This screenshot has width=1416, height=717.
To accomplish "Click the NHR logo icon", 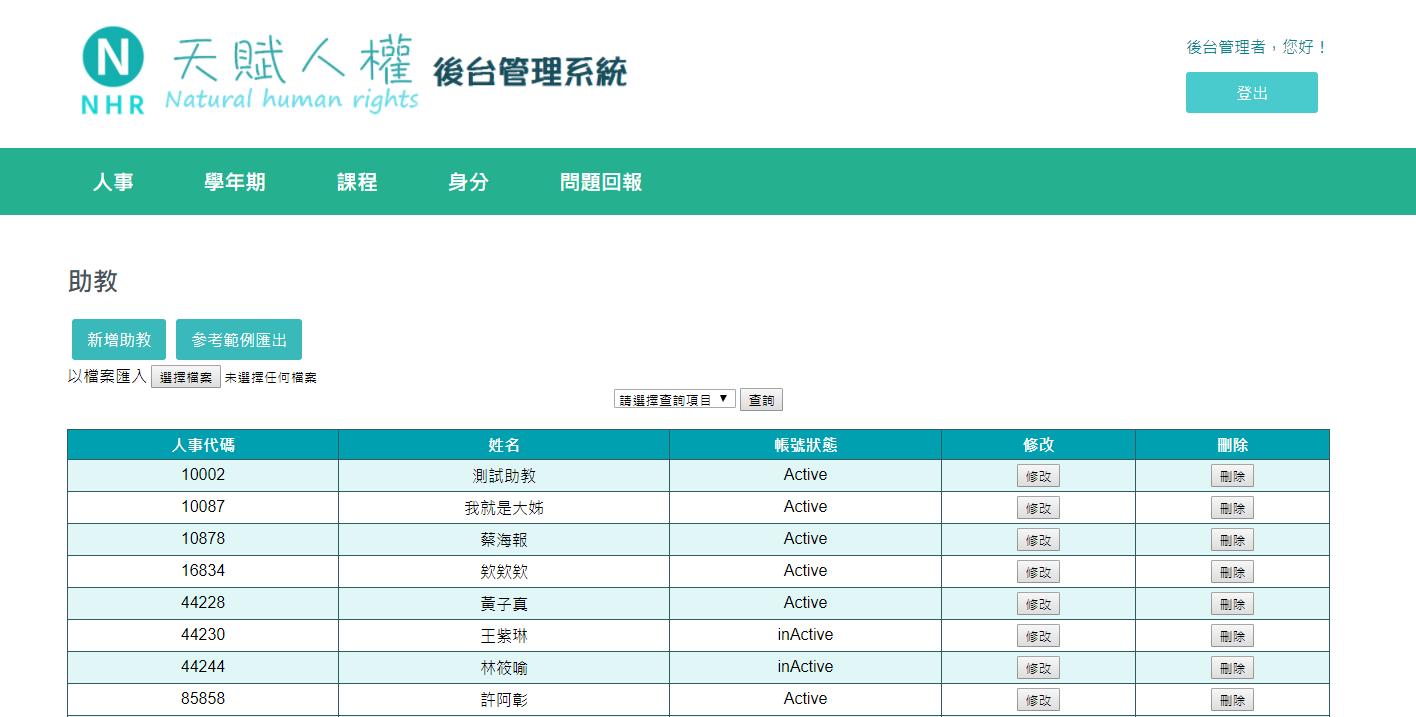I will point(113,71).
